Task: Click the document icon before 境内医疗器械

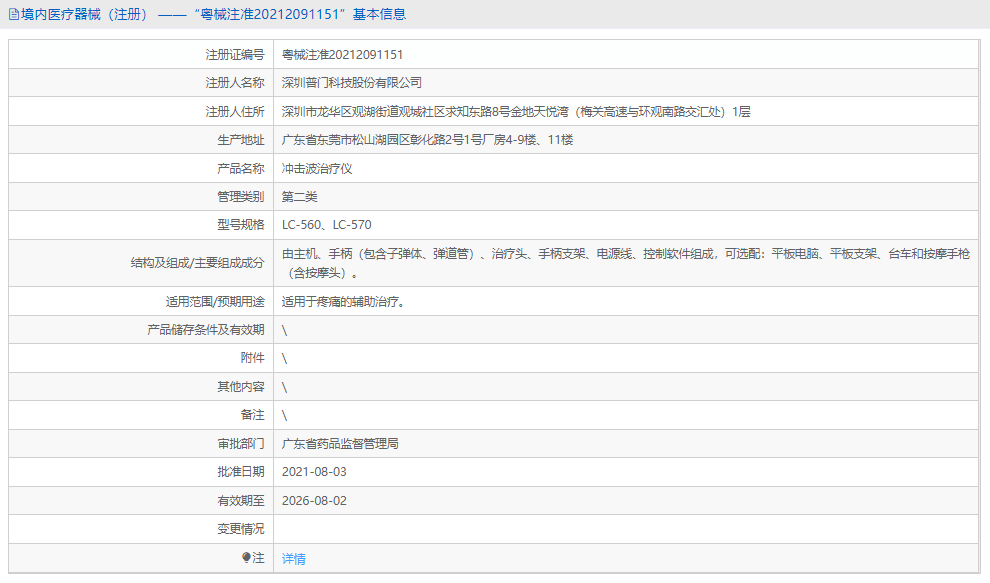Action: click(14, 14)
